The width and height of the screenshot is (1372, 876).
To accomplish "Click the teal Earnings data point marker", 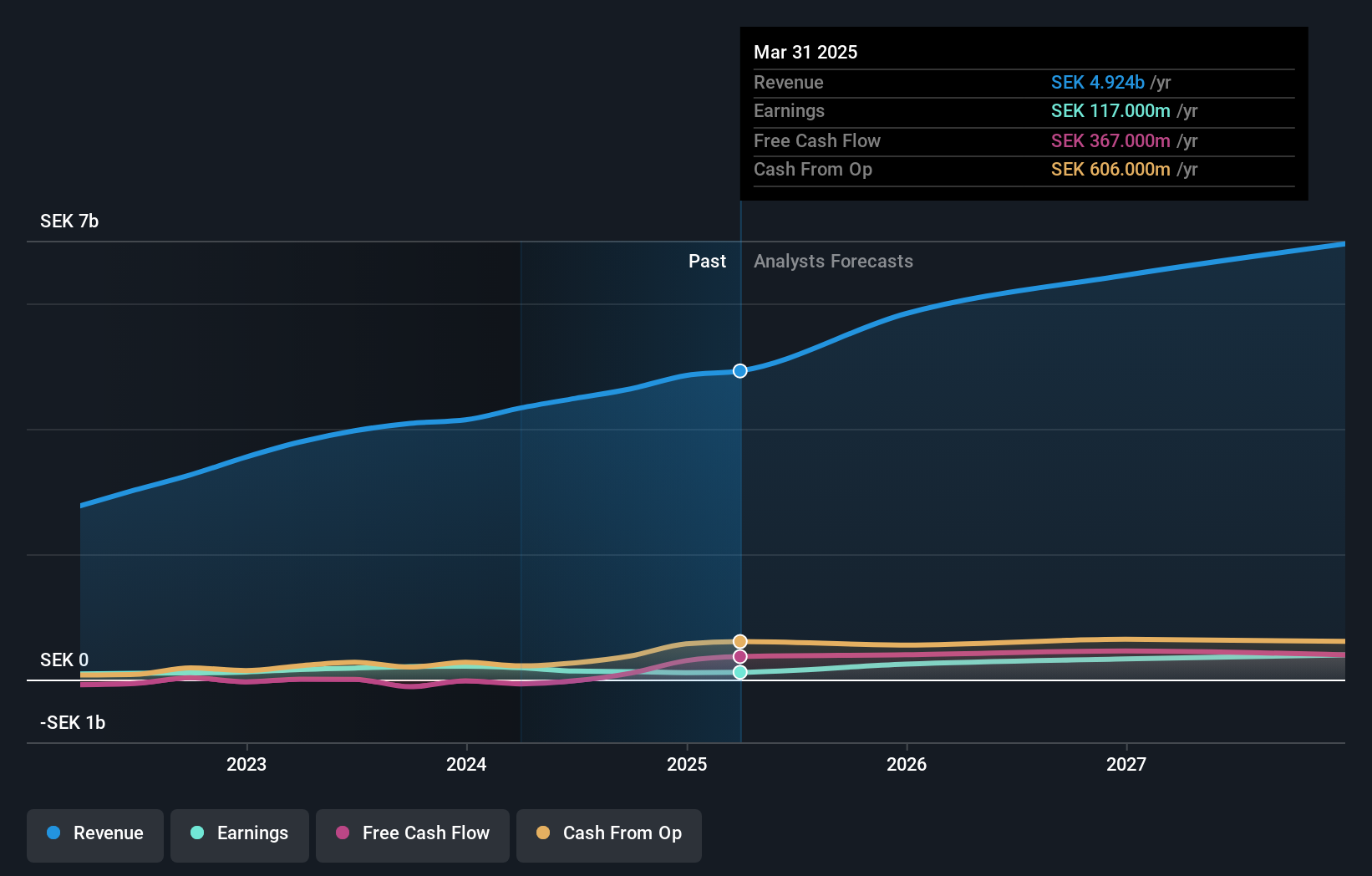I will tap(740, 672).
